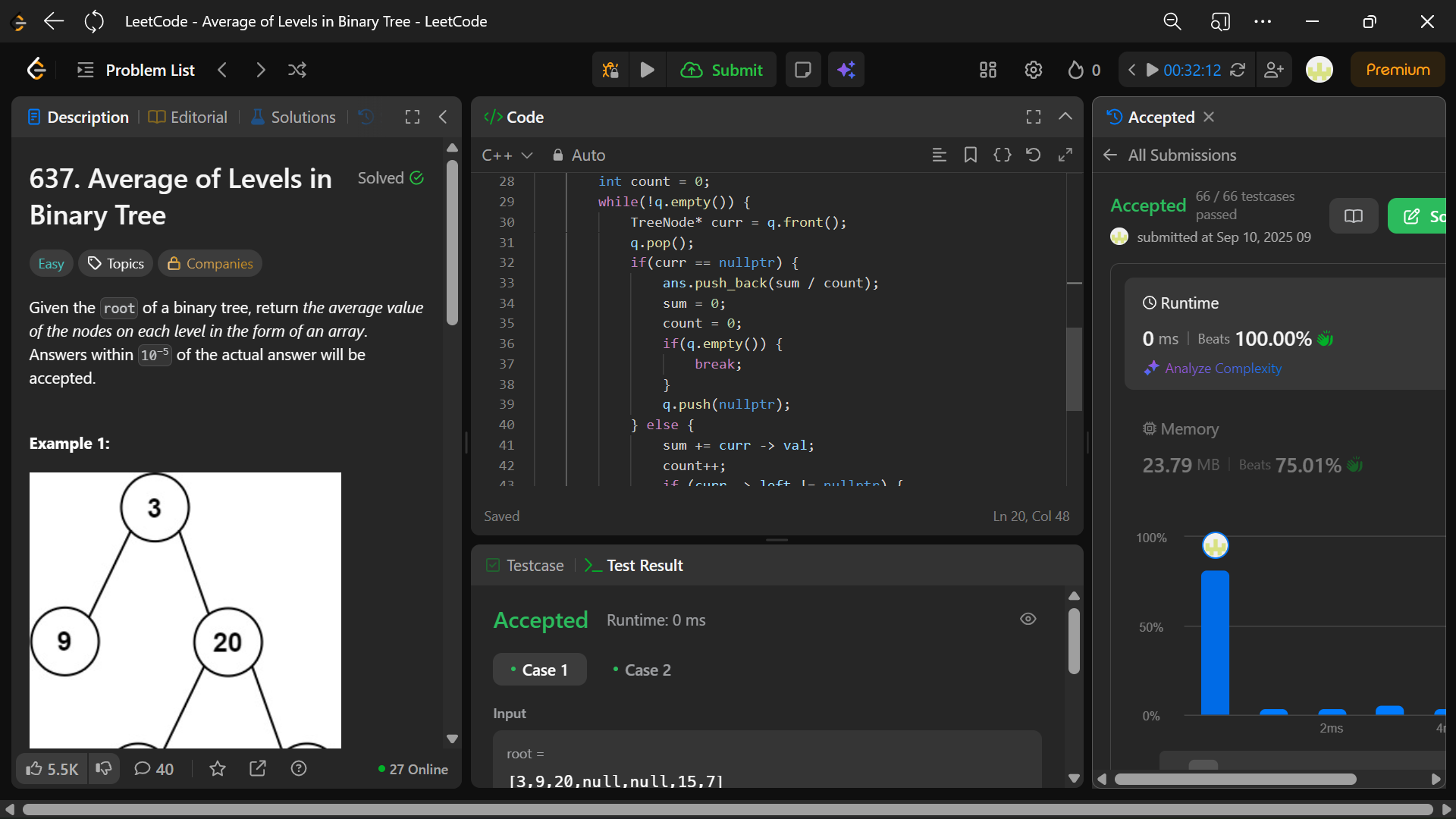This screenshot has width=1456, height=819.
Task: Open the layout grid icon
Action: point(987,70)
